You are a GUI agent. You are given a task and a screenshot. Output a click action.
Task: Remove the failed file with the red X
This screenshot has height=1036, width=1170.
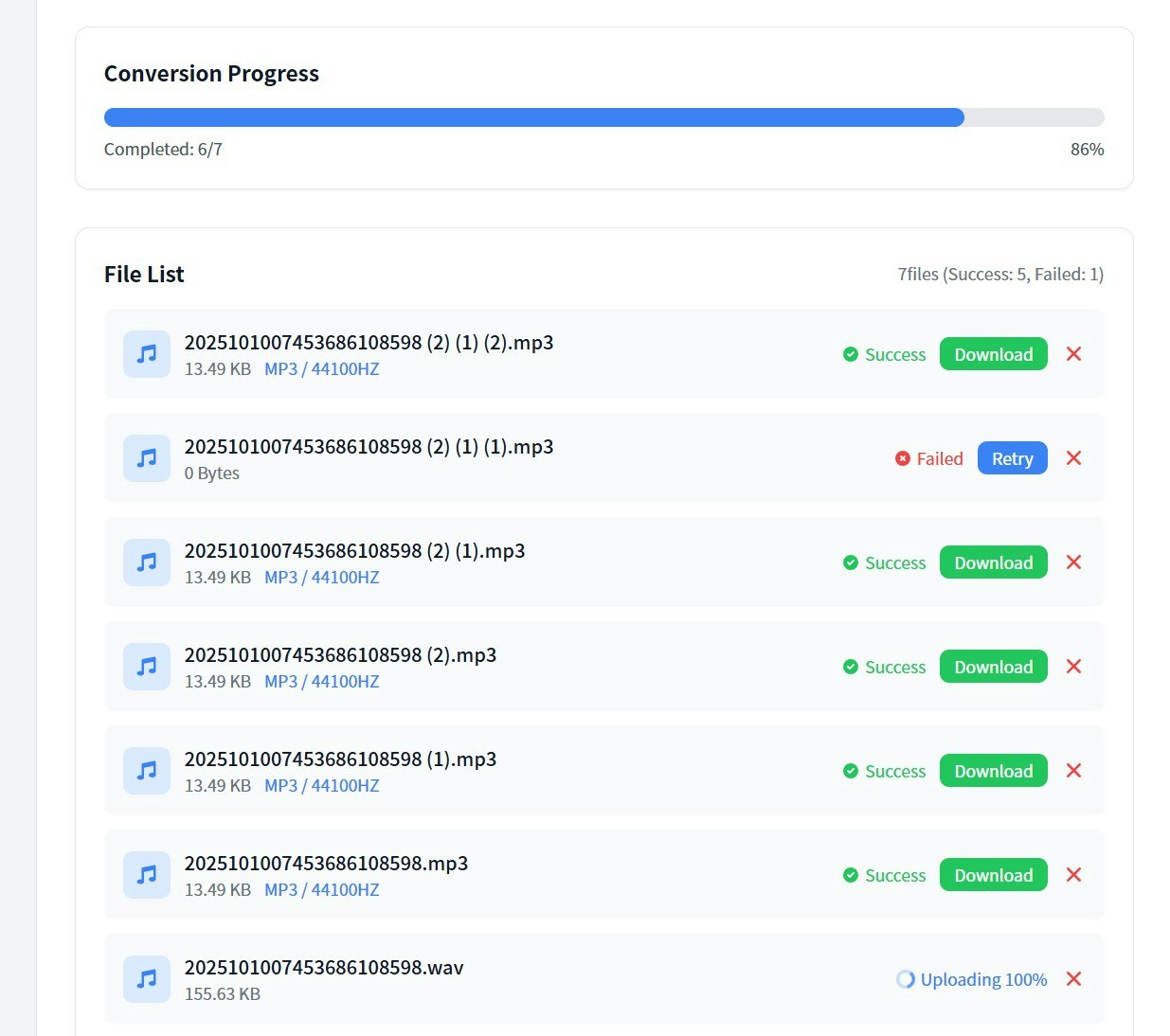(x=1073, y=458)
